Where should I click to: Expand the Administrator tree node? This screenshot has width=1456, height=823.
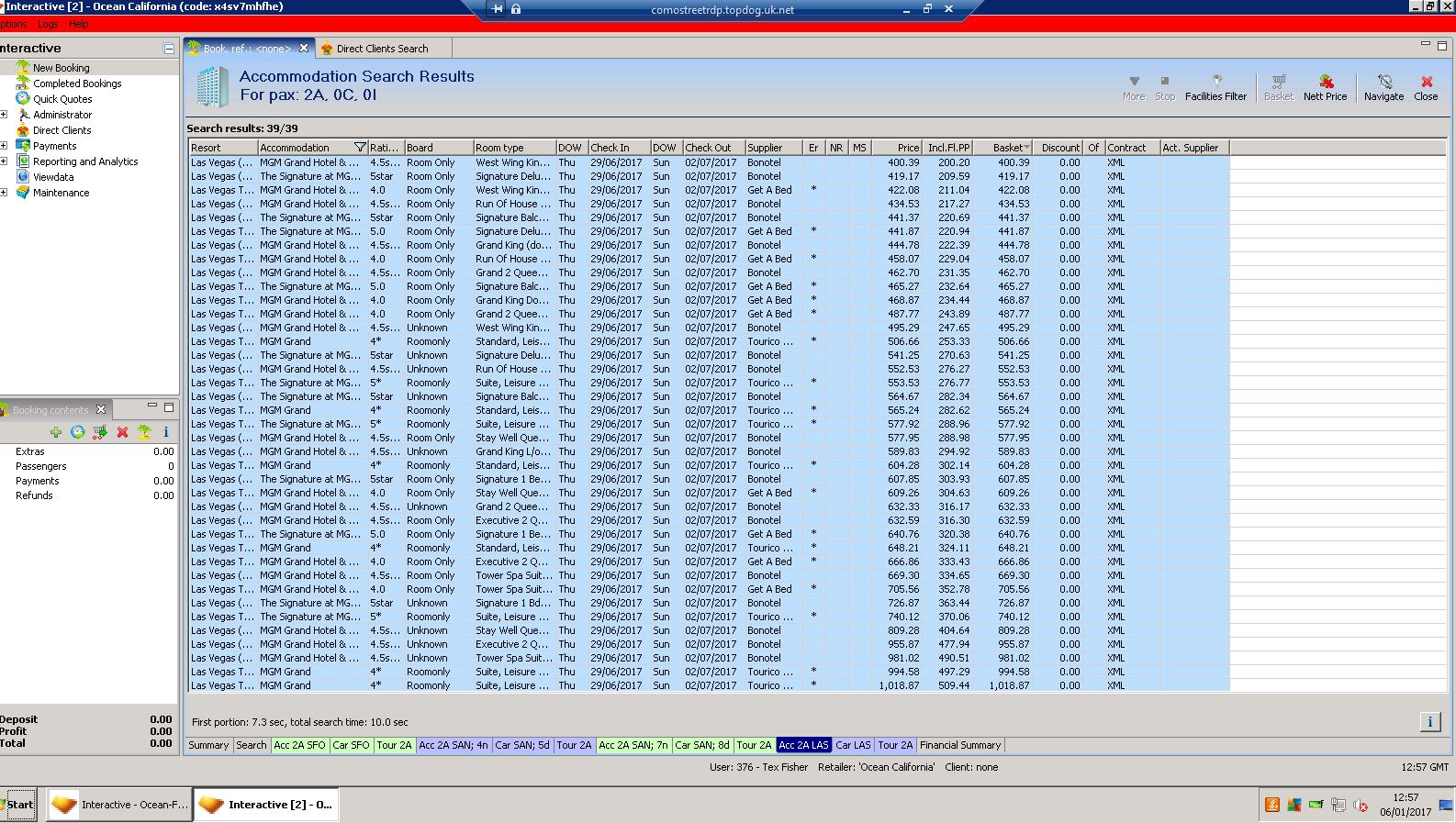tap(4, 115)
